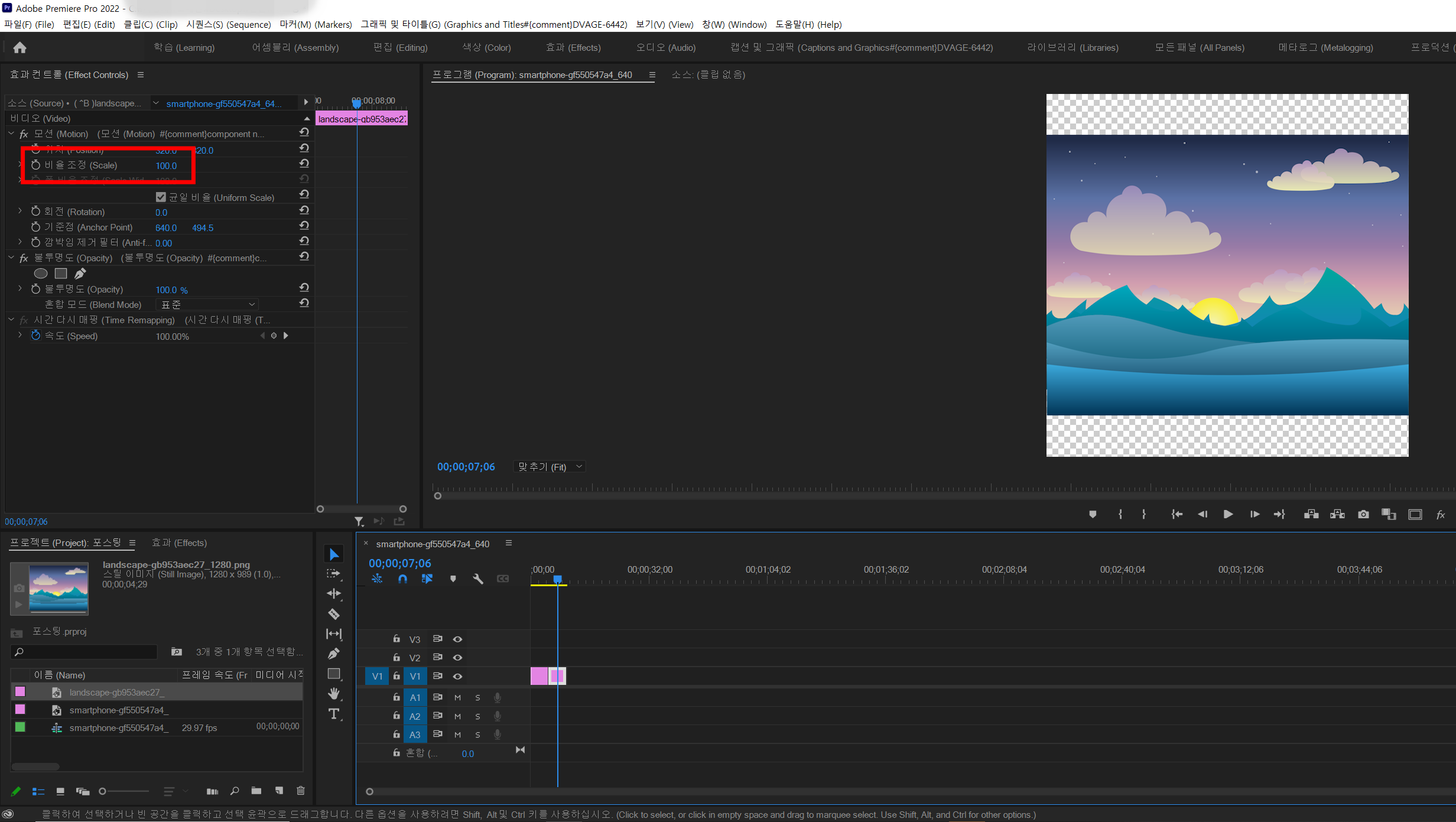
Task: Click Export Frame camera icon
Action: tap(1363, 514)
